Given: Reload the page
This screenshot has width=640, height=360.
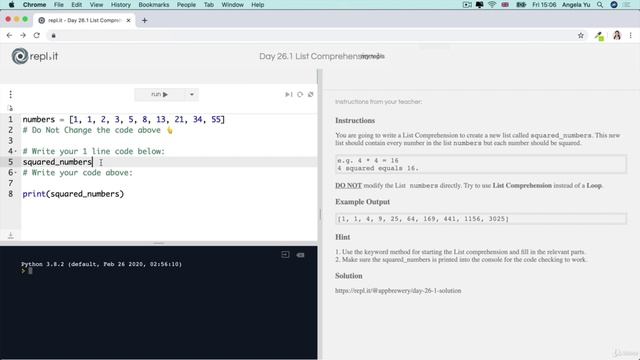Looking at the screenshot, I should pyautogui.click(x=37, y=36).
